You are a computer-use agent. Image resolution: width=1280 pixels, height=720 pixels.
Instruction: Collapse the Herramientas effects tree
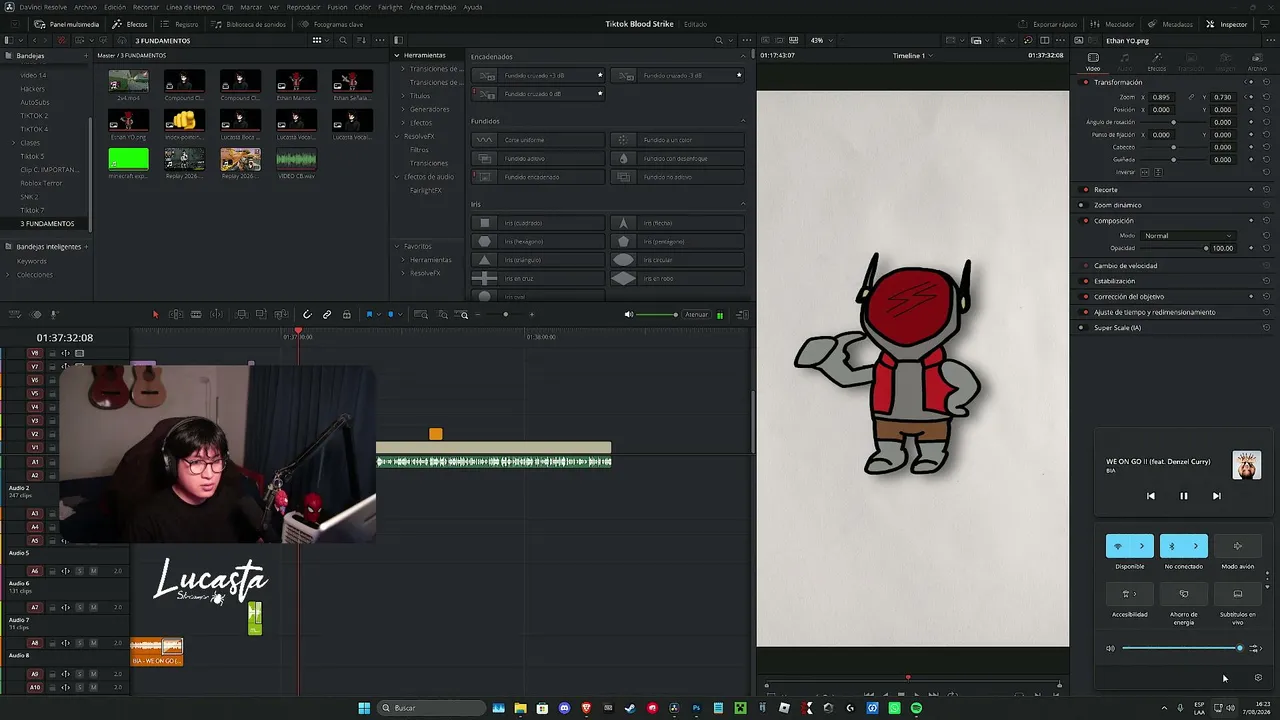[397, 55]
